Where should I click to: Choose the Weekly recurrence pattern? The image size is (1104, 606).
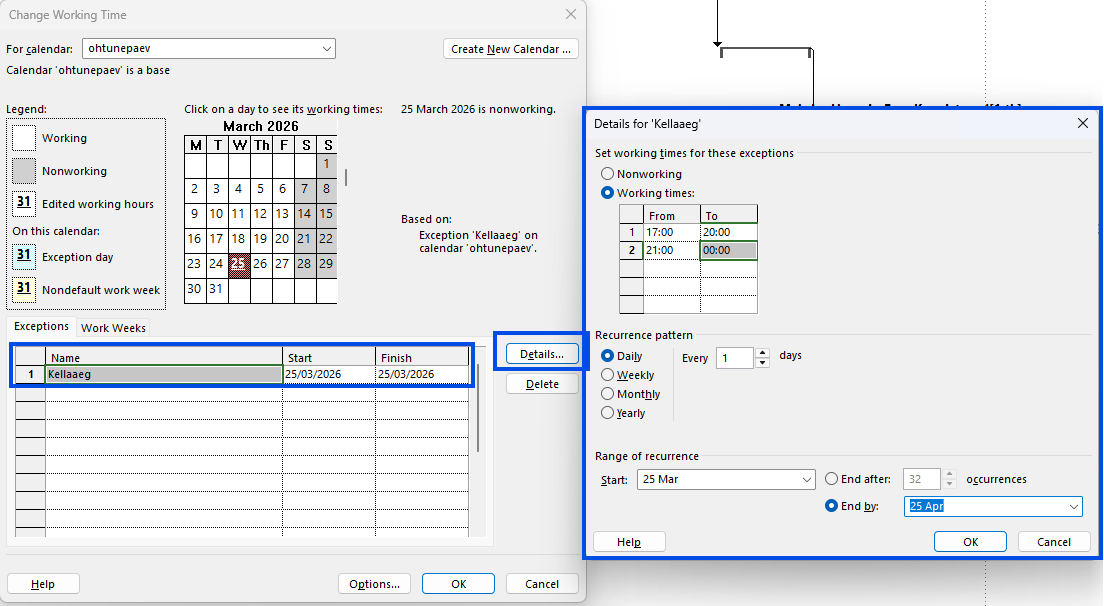(607, 375)
